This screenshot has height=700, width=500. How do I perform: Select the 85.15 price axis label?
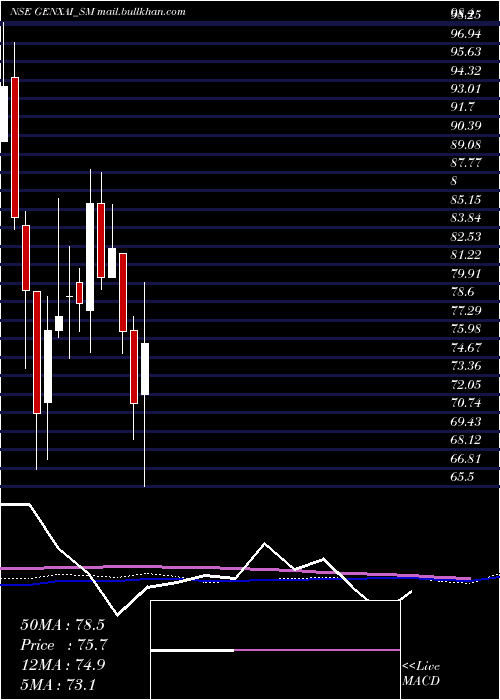coord(465,200)
